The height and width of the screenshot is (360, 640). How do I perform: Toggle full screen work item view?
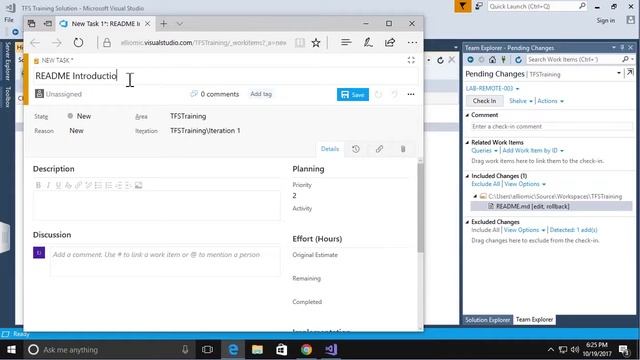tap(411, 60)
